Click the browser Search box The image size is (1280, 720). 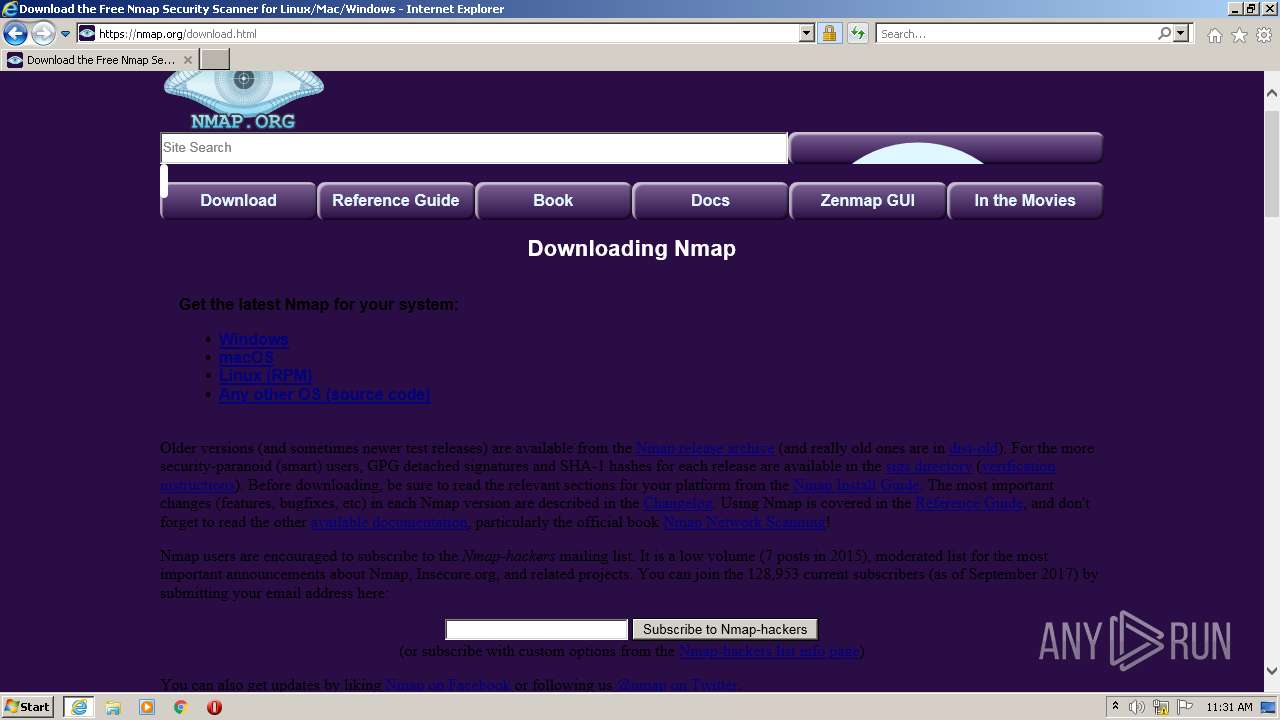pos(1016,34)
